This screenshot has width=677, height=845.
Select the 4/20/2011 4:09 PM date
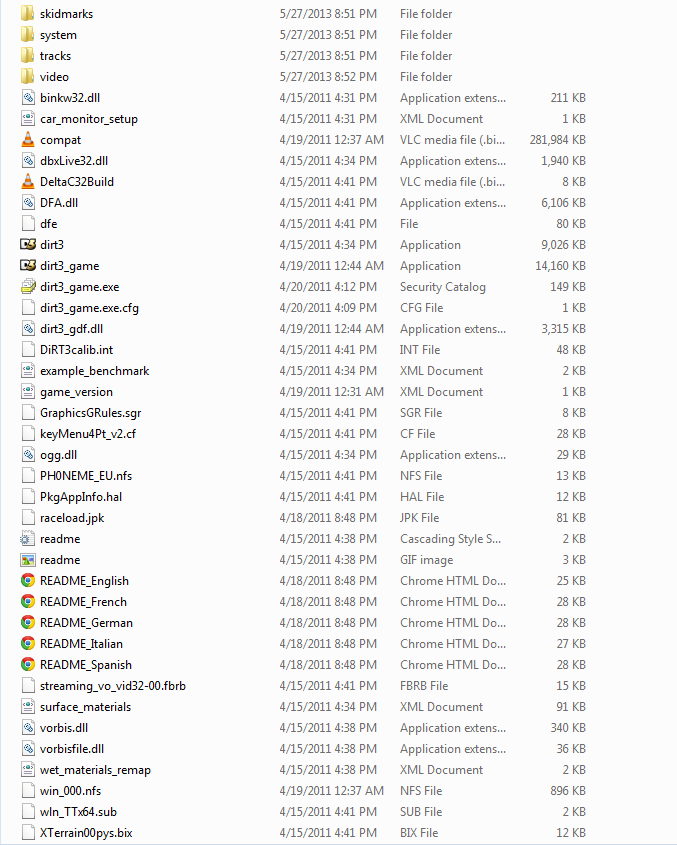pyautogui.click(x=328, y=308)
